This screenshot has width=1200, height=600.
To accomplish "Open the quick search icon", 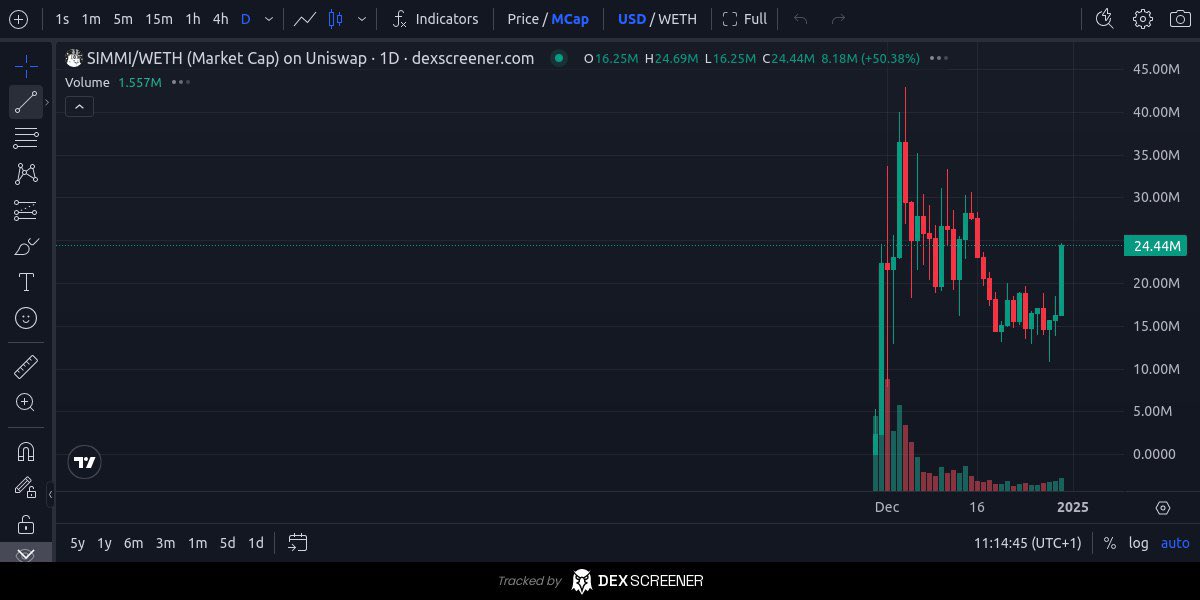I will click(1105, 19).
